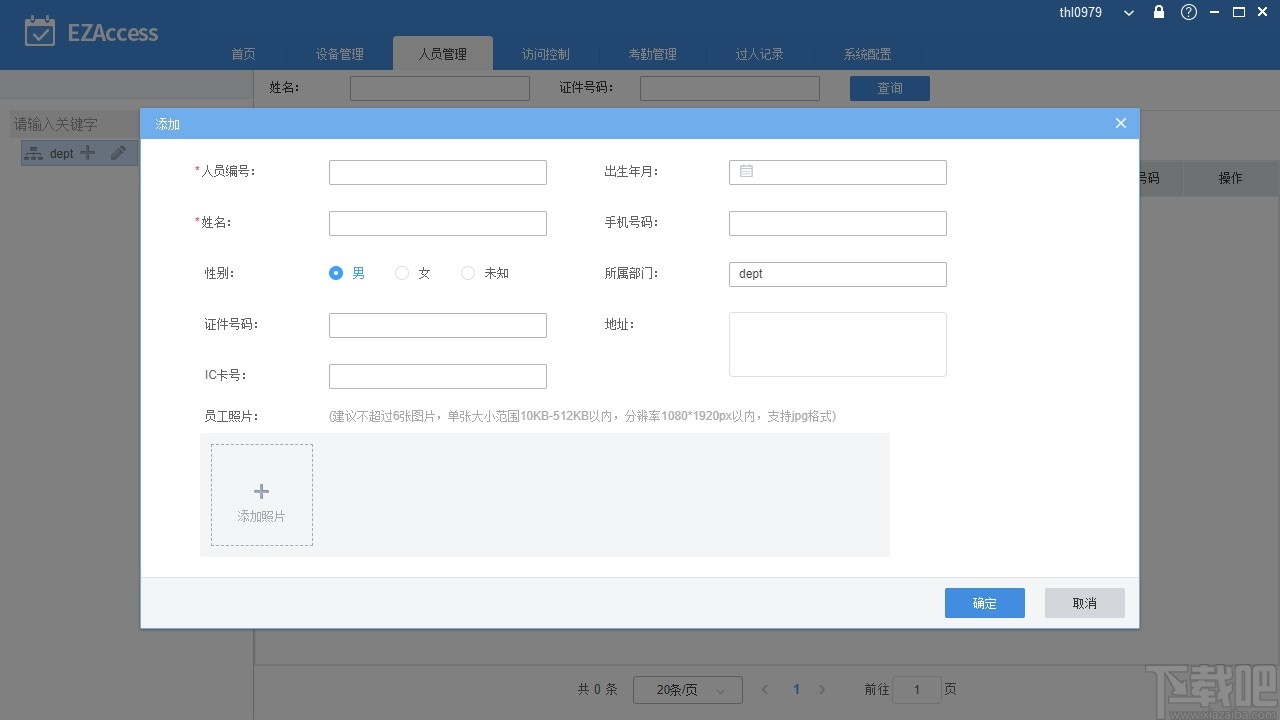Viewport: 1280px width, 720px height.
Task: Click the 取消 cancel button
Action: [1084, 602]
